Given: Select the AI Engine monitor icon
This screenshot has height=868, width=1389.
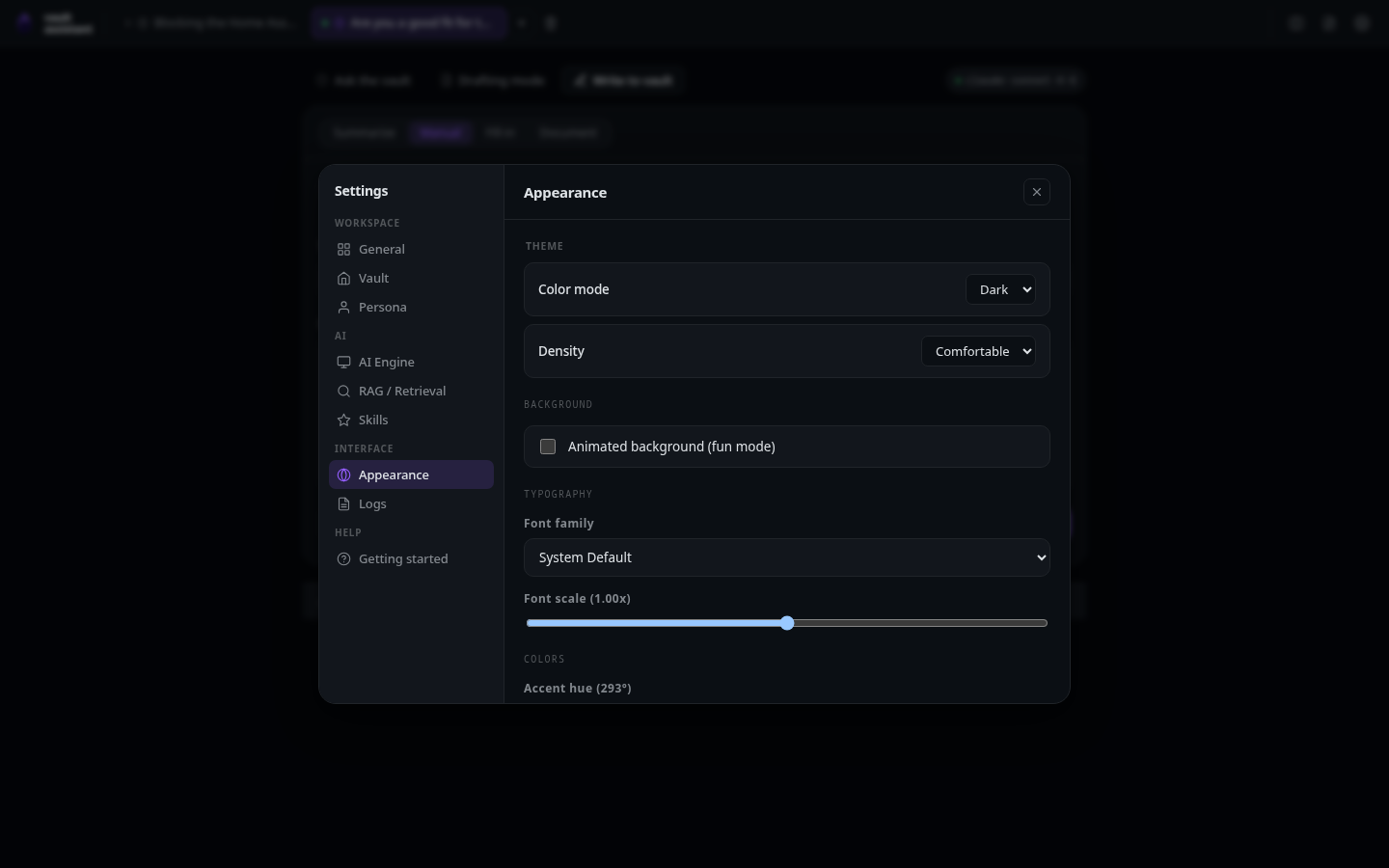Looking at the screenshot, I should (343, 362).
